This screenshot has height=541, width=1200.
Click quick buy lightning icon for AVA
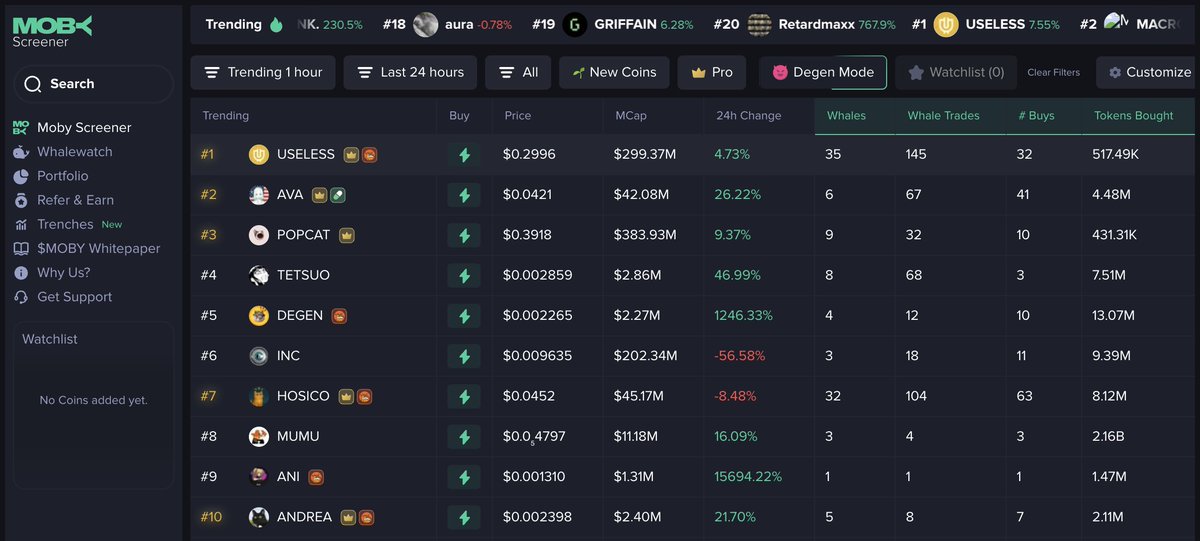464,195
